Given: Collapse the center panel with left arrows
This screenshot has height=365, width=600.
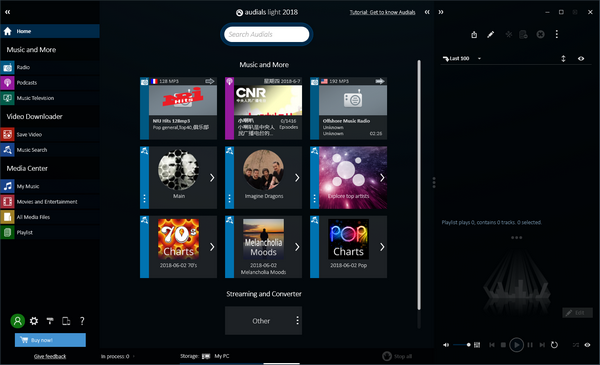Looking at the screenshot, I should [427, 12].
